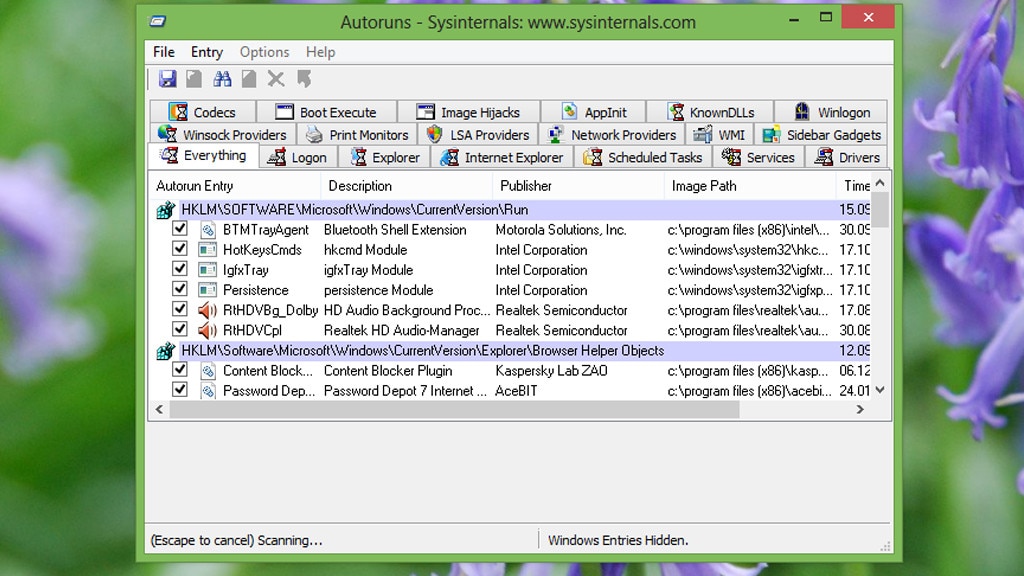Switch to the Logon tab
This screenshot has height=576, width=1024.
tap(297, 157)
